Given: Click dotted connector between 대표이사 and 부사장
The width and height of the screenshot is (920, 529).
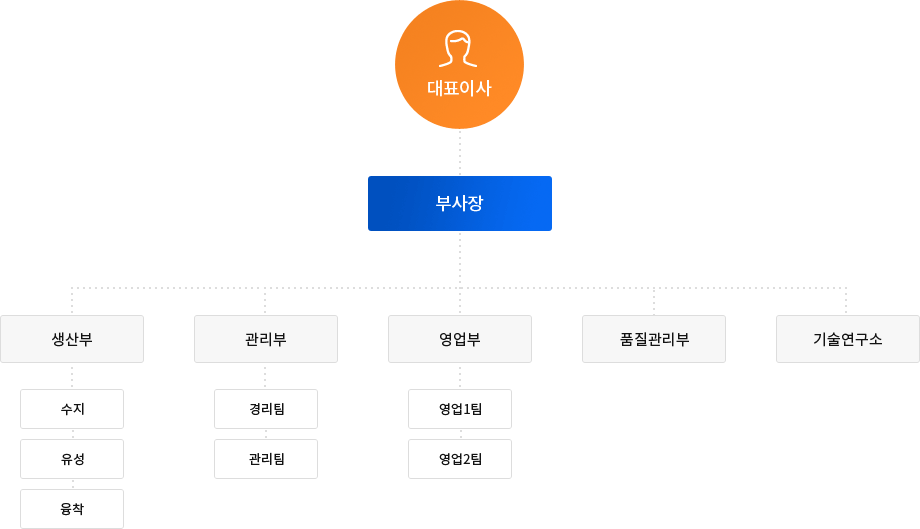Looking at the screenshot, I should (x=460, y=152).
